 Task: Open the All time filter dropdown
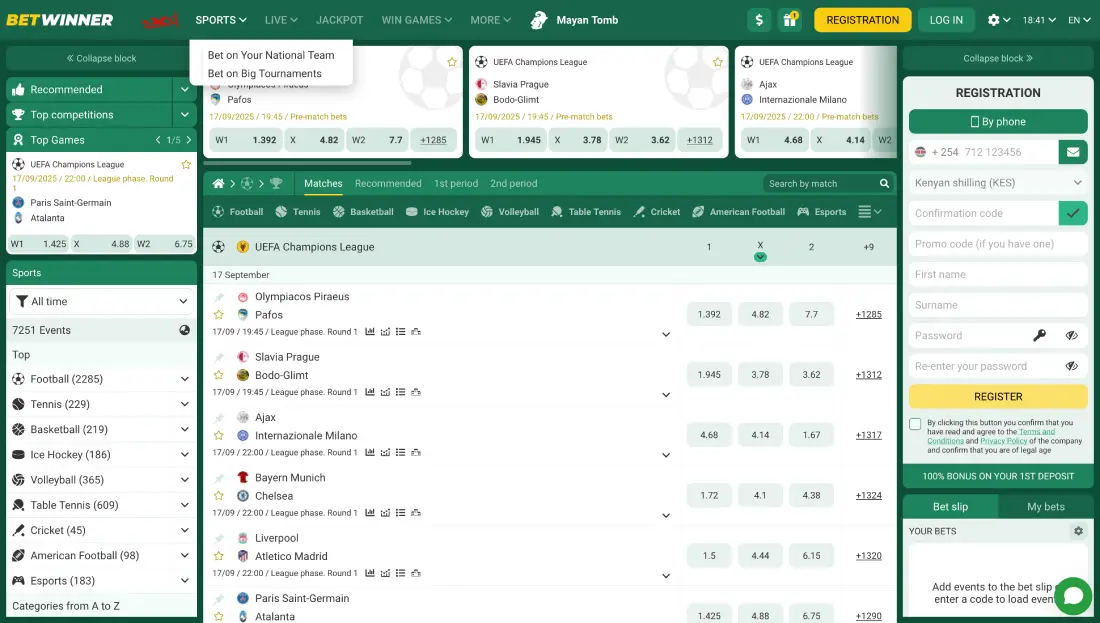coord(102,301)
